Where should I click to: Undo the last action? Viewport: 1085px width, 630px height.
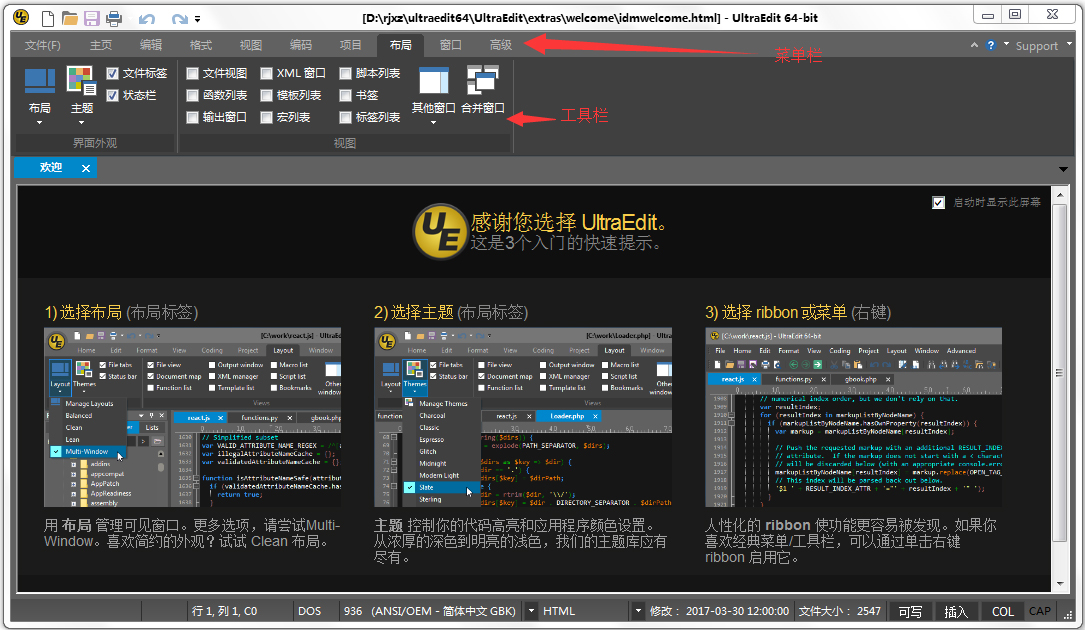(147, 19)
